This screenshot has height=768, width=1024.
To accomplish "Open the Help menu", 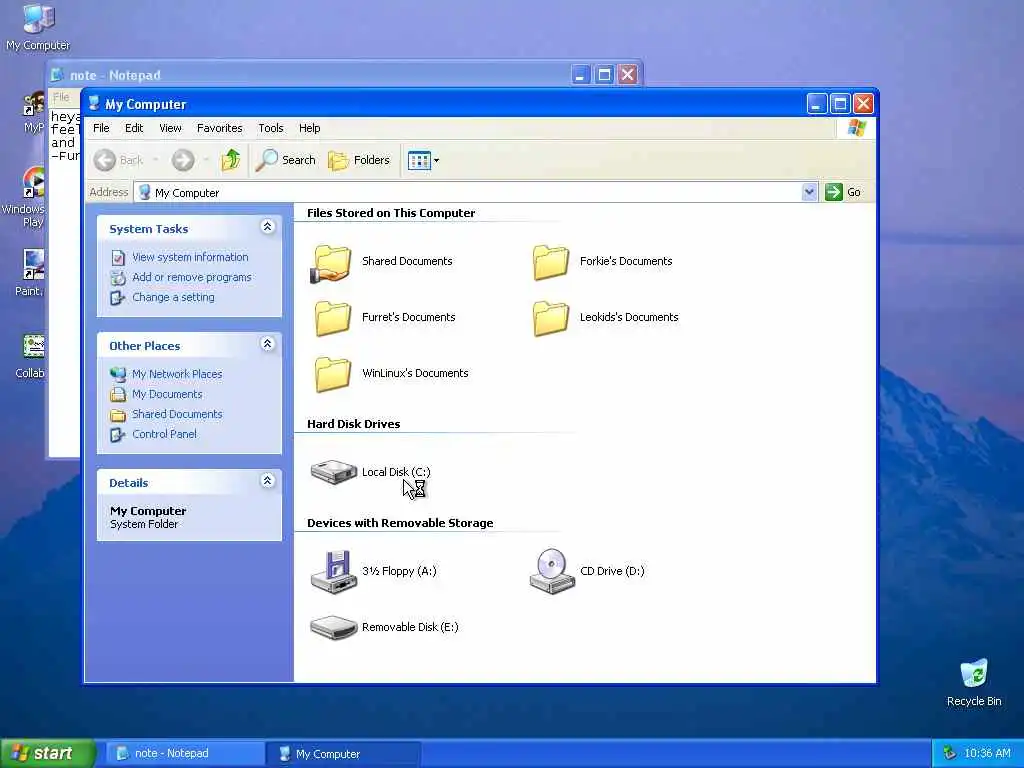I will coord(310,128).
